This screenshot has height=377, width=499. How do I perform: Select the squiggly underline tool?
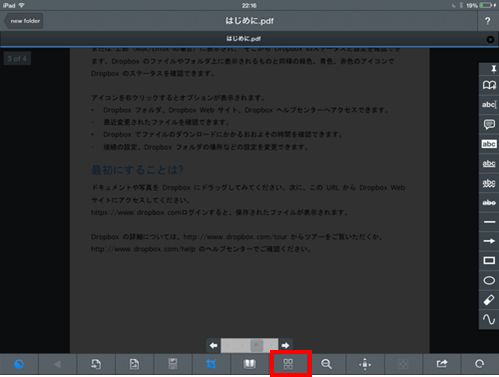pyautogui.click(x=489, y=183)
